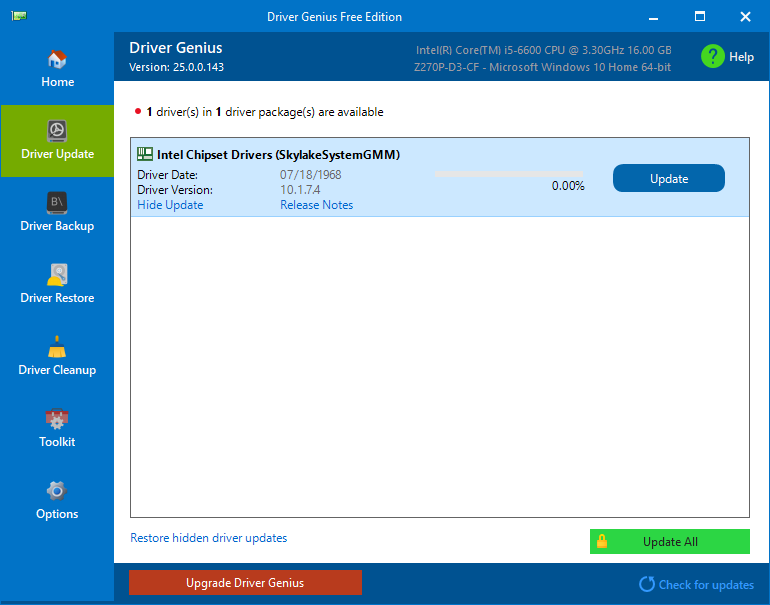Click the locked Update All button

[669, 541]
